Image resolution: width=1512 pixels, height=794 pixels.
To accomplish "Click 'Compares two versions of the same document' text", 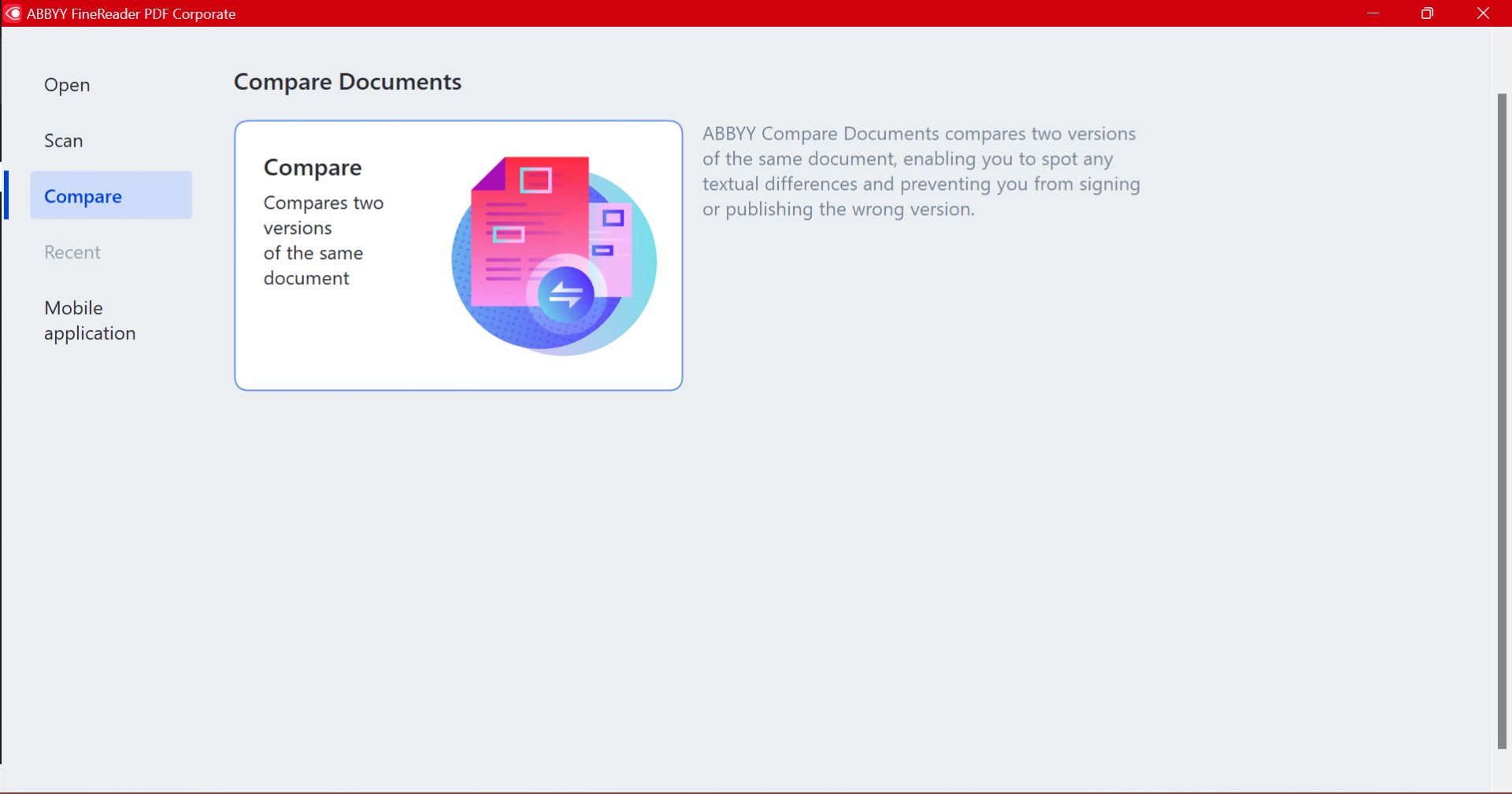I will pyautogui.click(x=324, y=240).
